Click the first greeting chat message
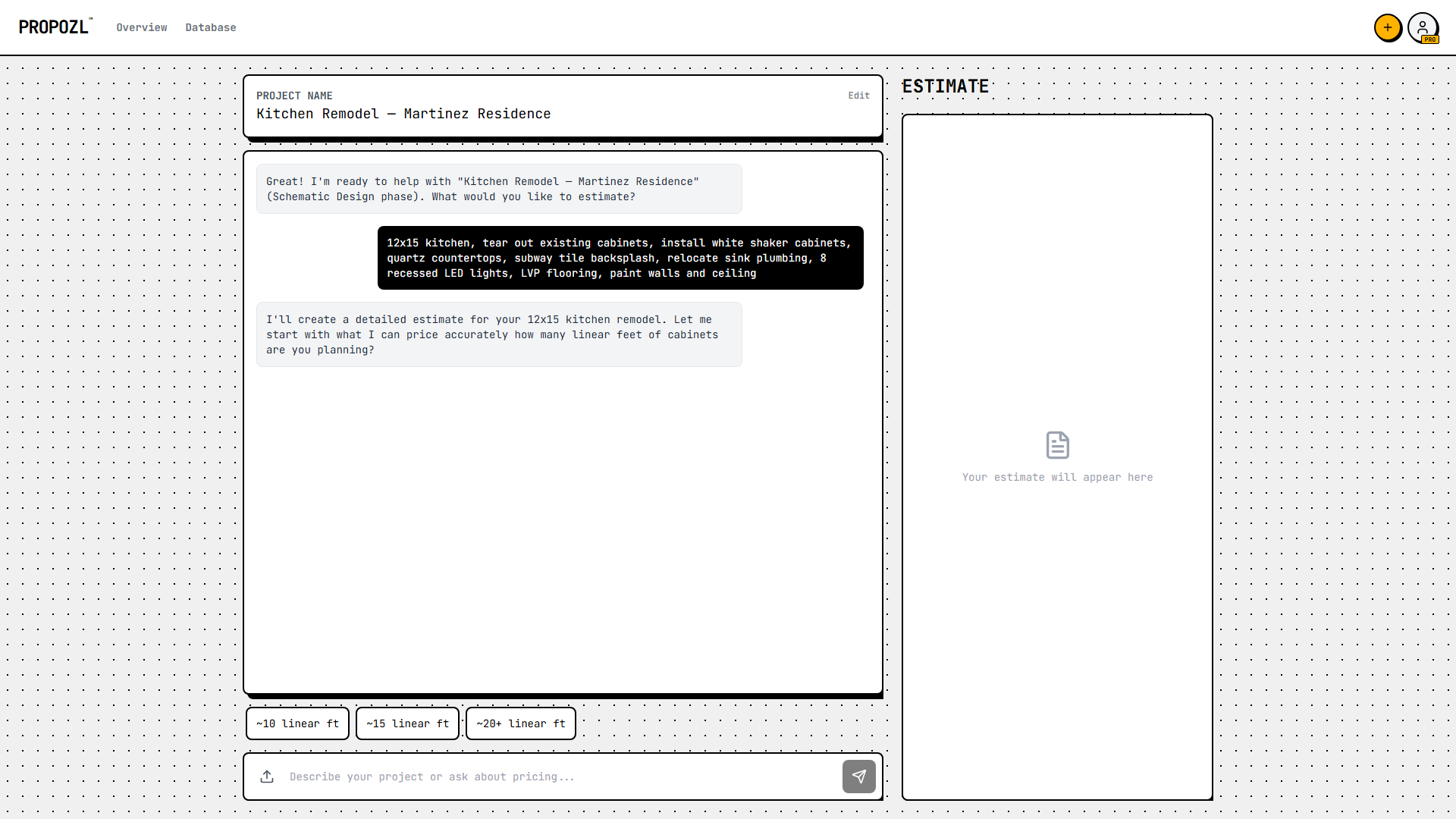The width and height of the screenshot is (1456, 819). pyautogui.click(x=498, y=189)
